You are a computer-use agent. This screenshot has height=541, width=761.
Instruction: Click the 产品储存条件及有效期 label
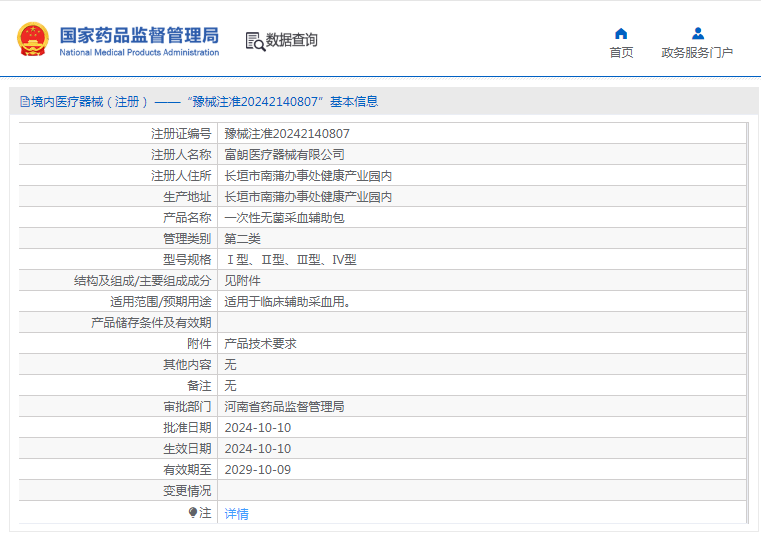[151, 323]
